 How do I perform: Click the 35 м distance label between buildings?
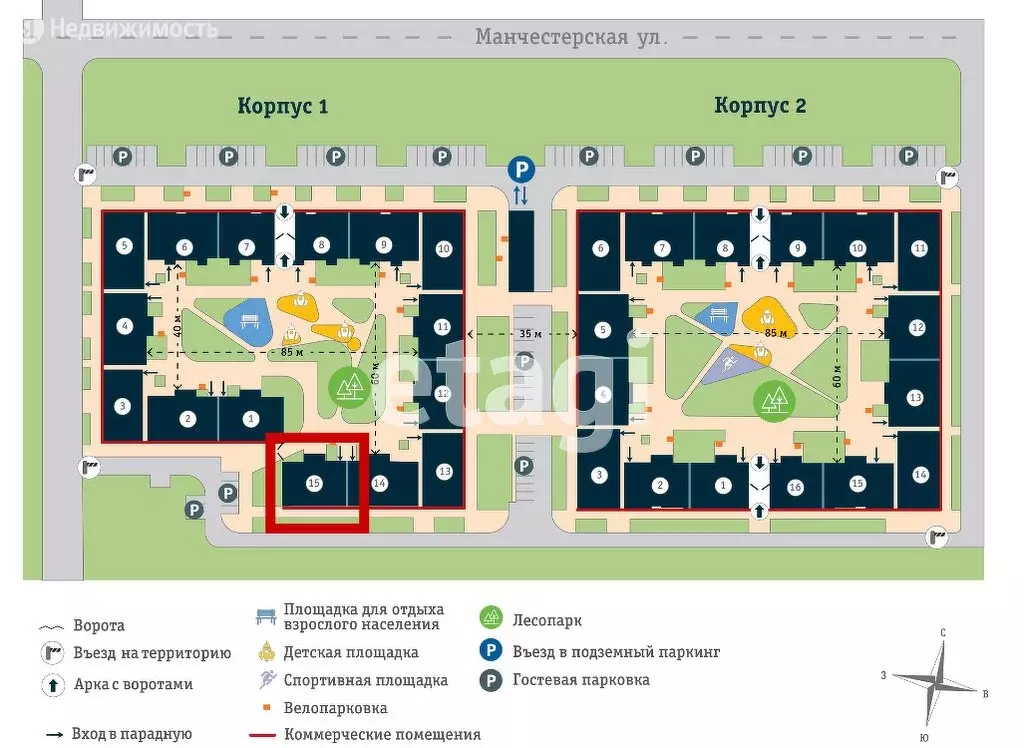tap(530, 333)
